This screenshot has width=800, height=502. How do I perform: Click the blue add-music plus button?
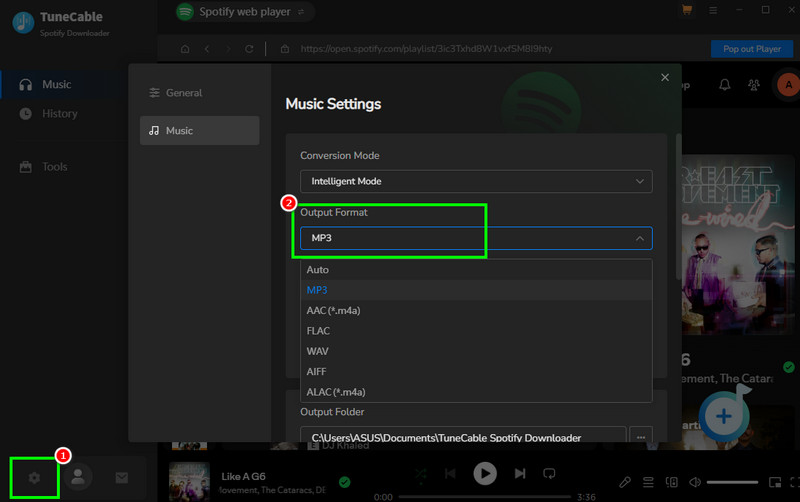click(723, 416)
